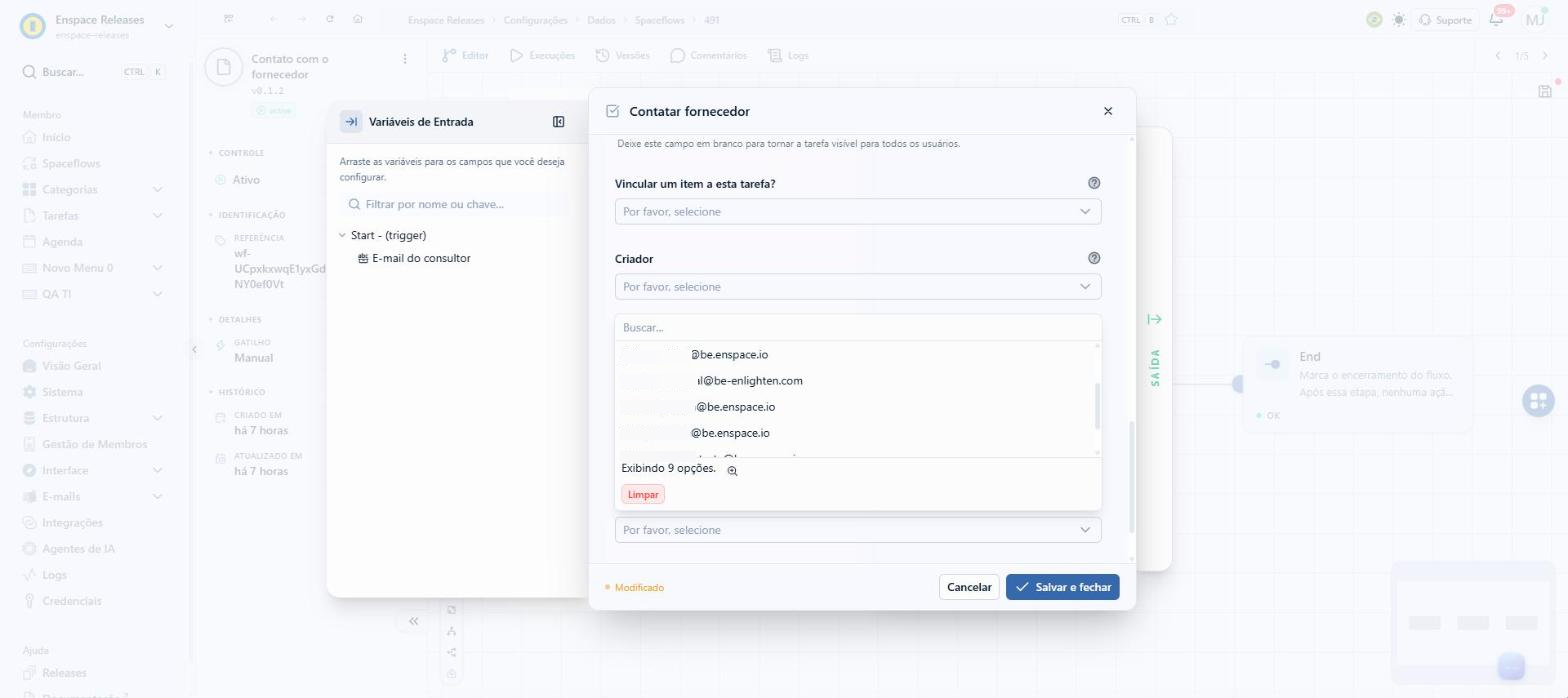Close the Contatar fornecedor dialog
The width and height of the screenshot is (1568, 698).
tap(1108, 111)
